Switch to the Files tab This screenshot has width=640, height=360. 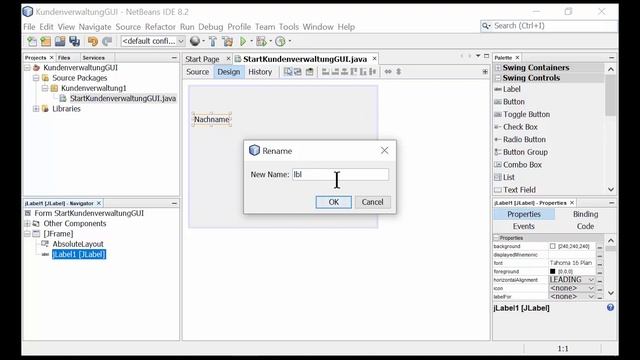(64, 58)
